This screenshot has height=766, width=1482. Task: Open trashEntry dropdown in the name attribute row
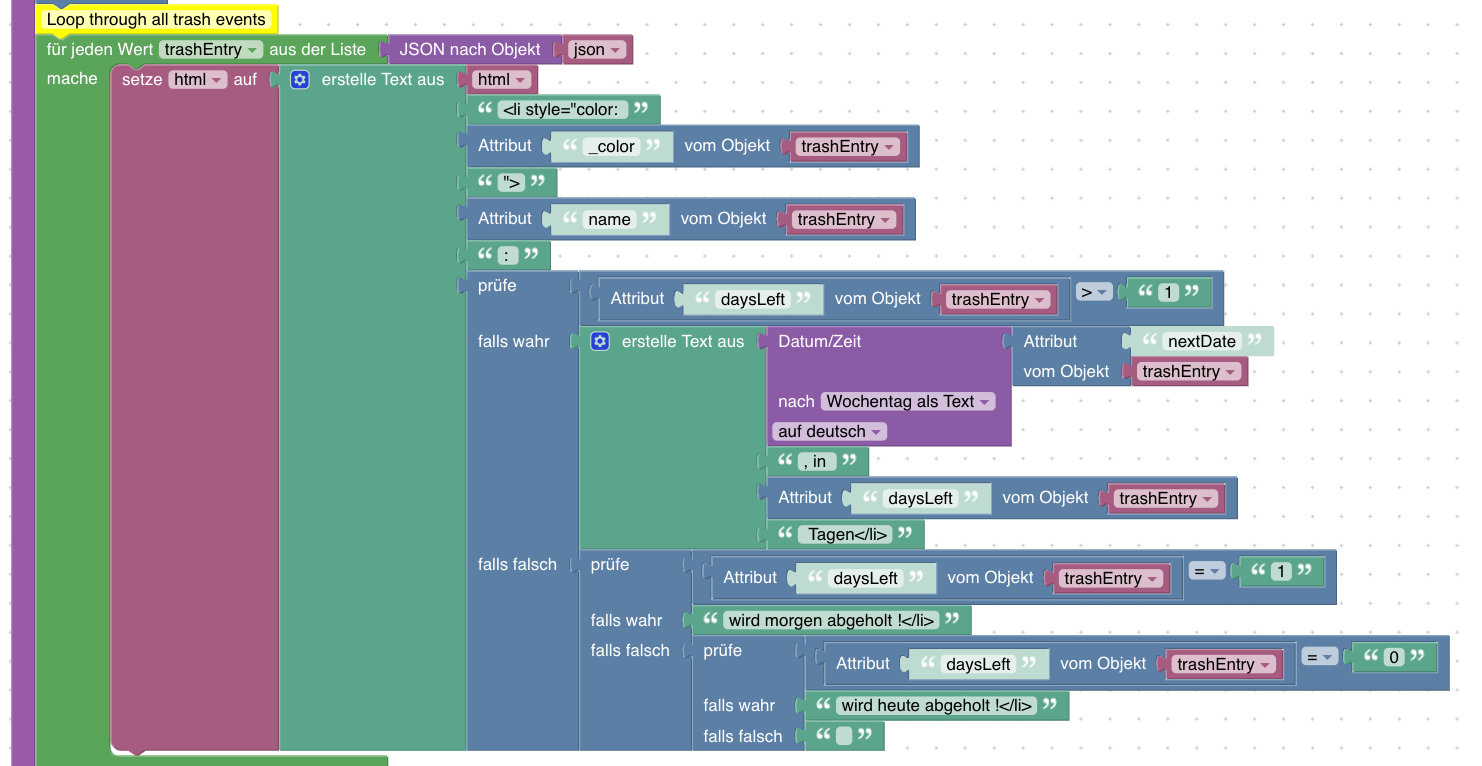[x=845, y=220]
